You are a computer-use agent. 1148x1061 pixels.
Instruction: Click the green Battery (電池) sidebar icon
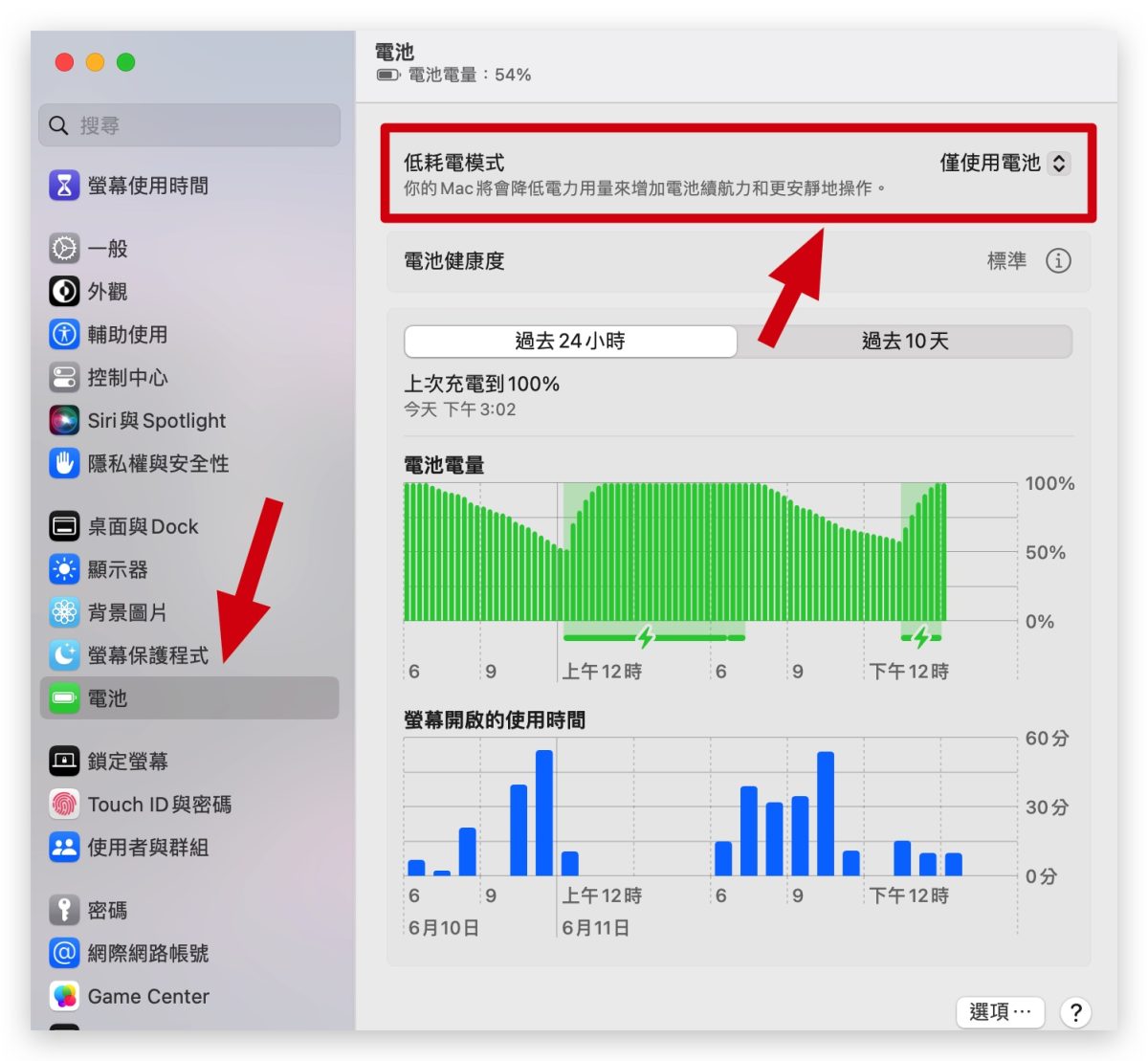64,698
